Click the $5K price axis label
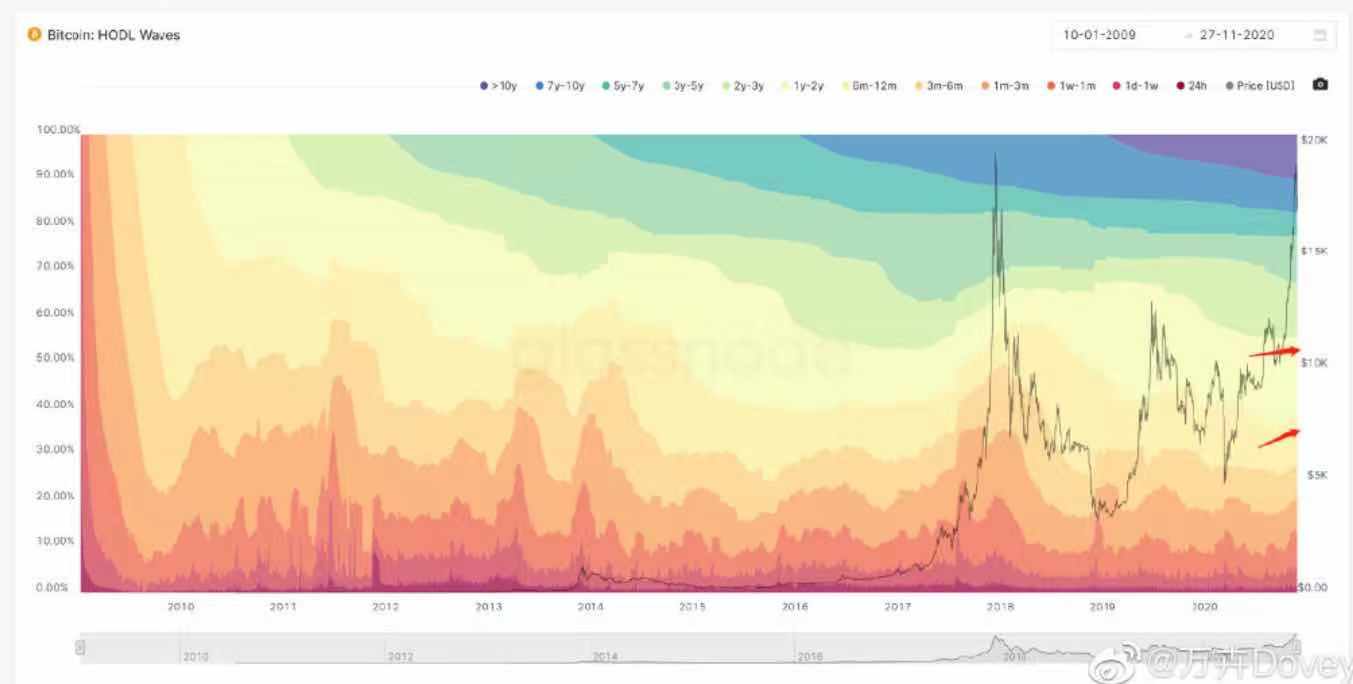This screenshot has width=1353, height=684. (1317, 476)
